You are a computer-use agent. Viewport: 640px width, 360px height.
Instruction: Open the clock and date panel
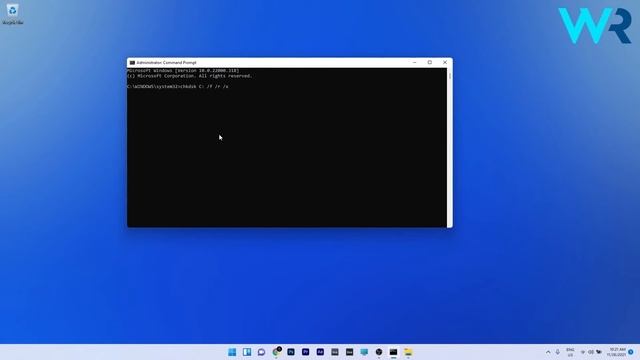point(617,352)
